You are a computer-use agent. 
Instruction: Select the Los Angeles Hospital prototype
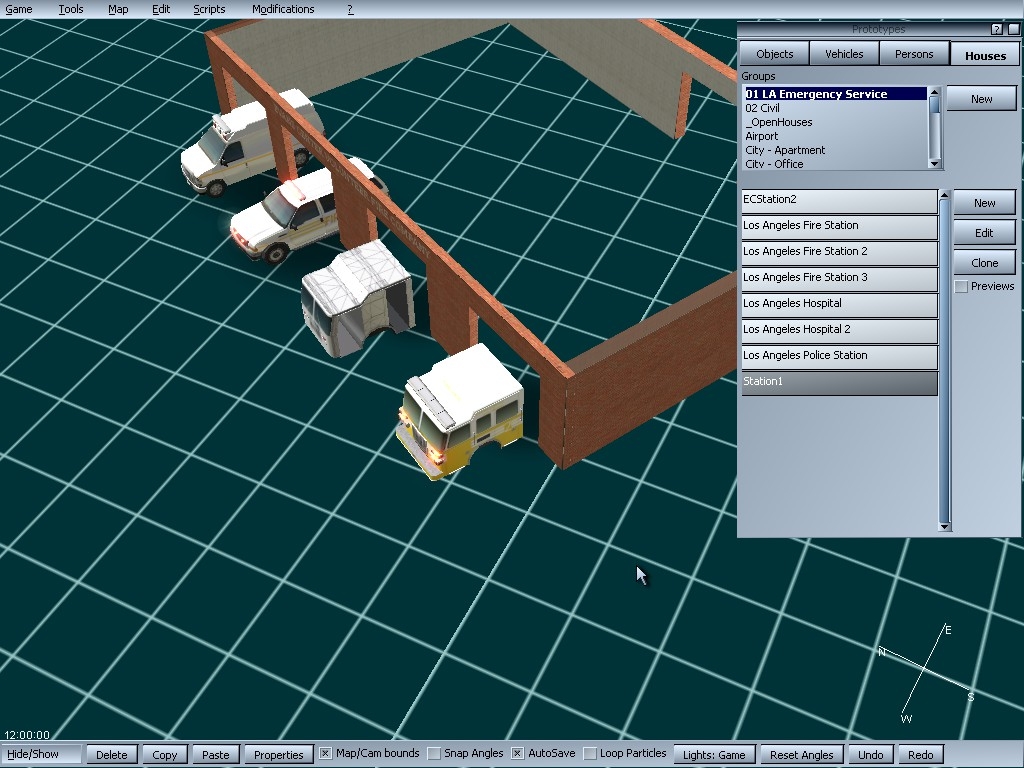click(839, 305)
